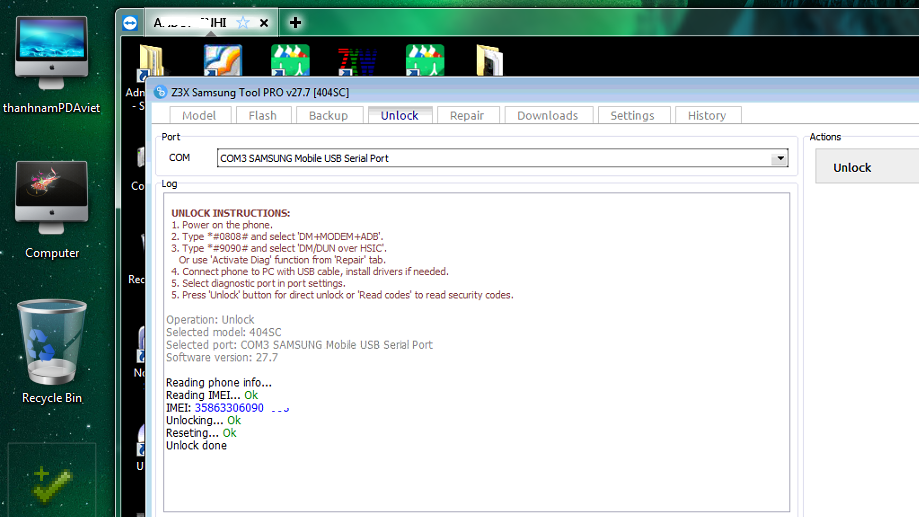
Task: Click 'Selected port: COM3' log line
Action: pyautogui.click(x=299, y=345)
